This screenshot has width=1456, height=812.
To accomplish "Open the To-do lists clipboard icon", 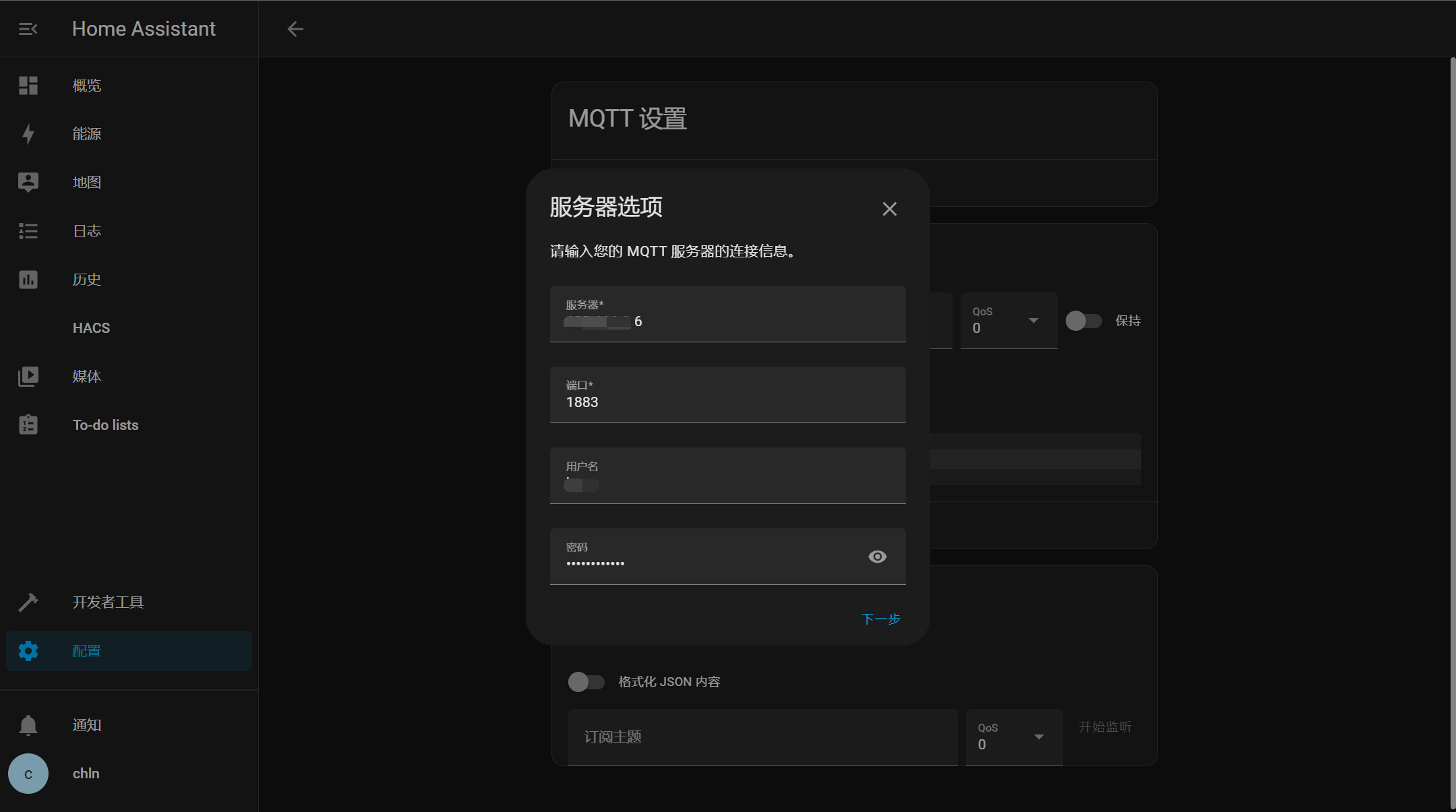I will [28, 425].
